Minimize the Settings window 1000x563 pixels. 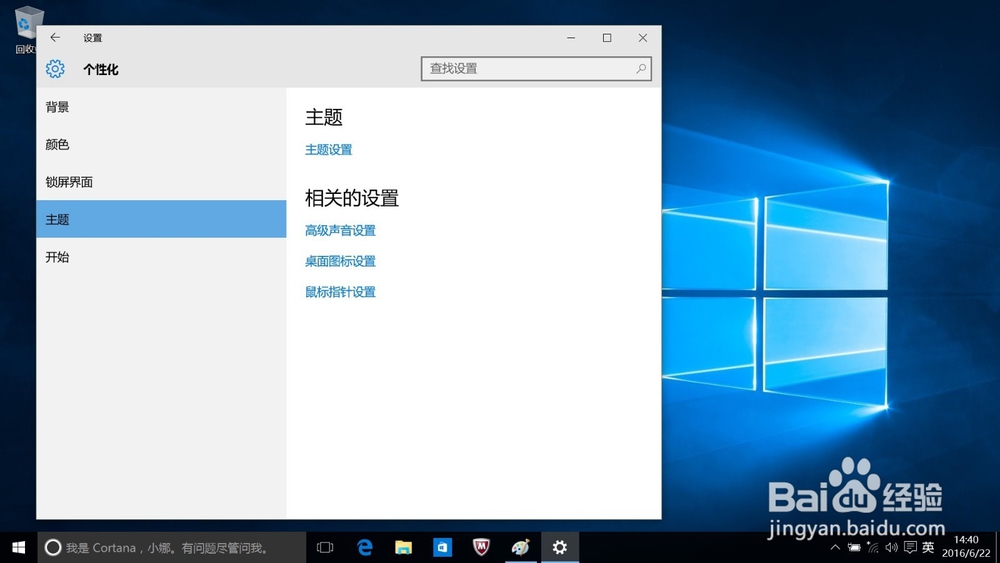click(x=571, y=38)
